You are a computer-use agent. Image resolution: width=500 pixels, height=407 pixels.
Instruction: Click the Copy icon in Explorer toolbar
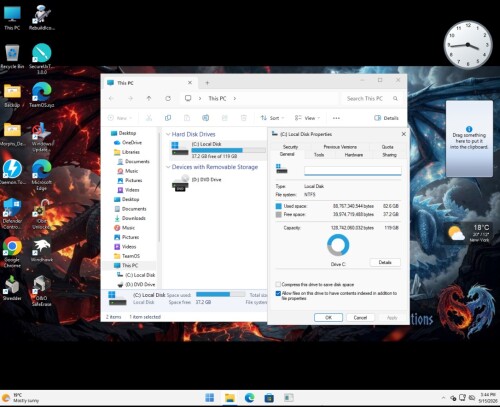tap(168, 118)
